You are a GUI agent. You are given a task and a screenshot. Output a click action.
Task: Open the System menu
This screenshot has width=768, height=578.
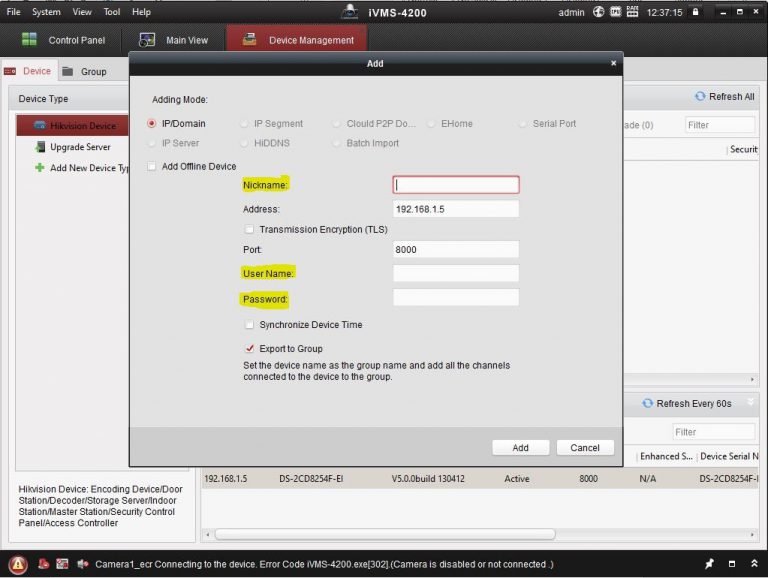pos(46,12)
